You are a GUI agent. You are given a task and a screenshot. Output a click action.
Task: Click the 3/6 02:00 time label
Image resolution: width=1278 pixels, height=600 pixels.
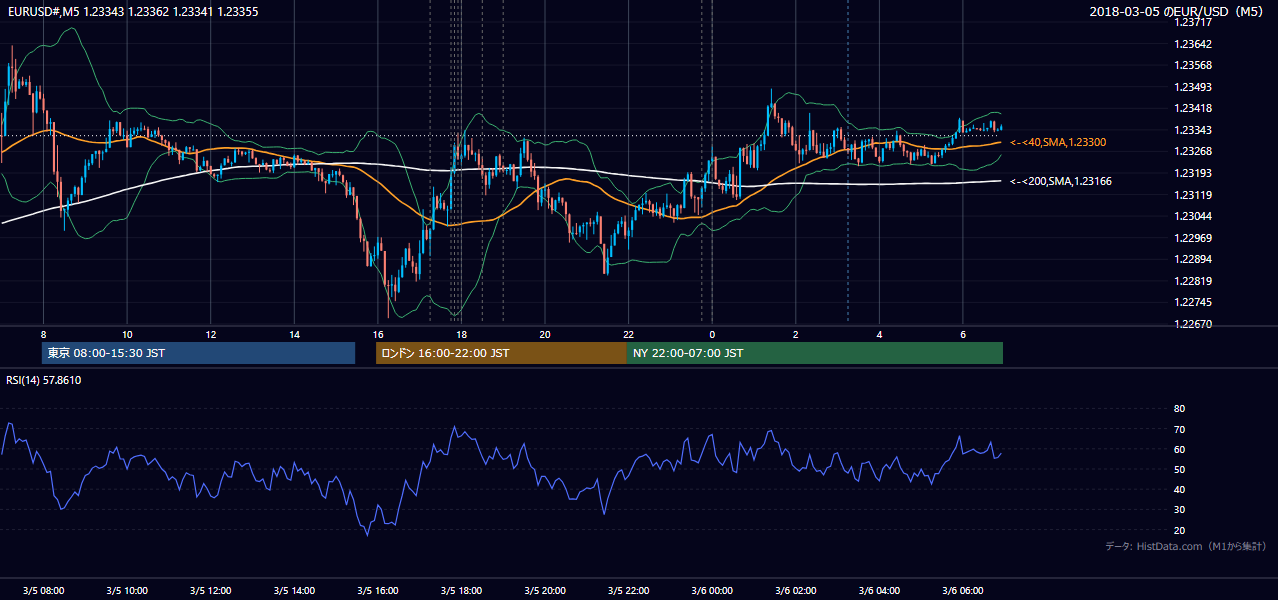(x=796, y=590)
